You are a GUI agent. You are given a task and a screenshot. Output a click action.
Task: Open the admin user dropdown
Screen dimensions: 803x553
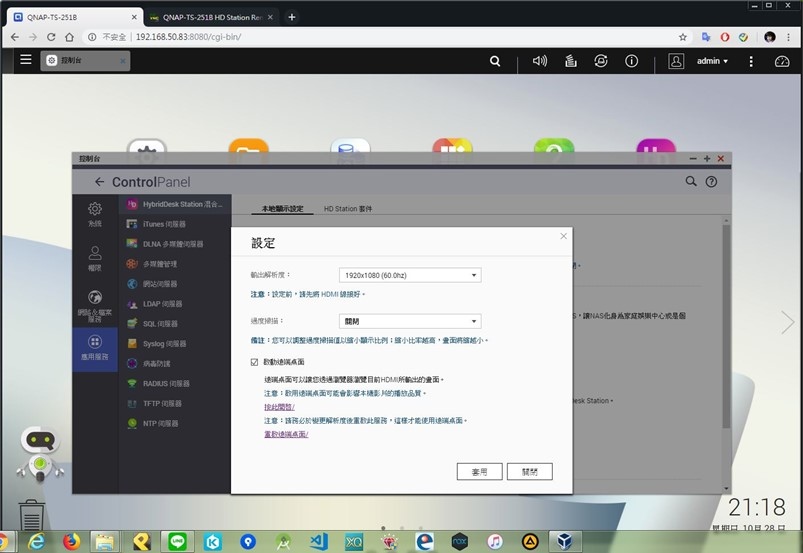coord(712,61)
